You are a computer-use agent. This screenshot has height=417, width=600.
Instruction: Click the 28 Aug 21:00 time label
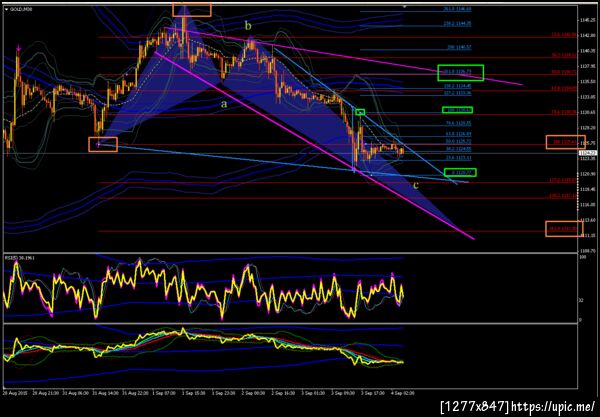pos(45,393)
